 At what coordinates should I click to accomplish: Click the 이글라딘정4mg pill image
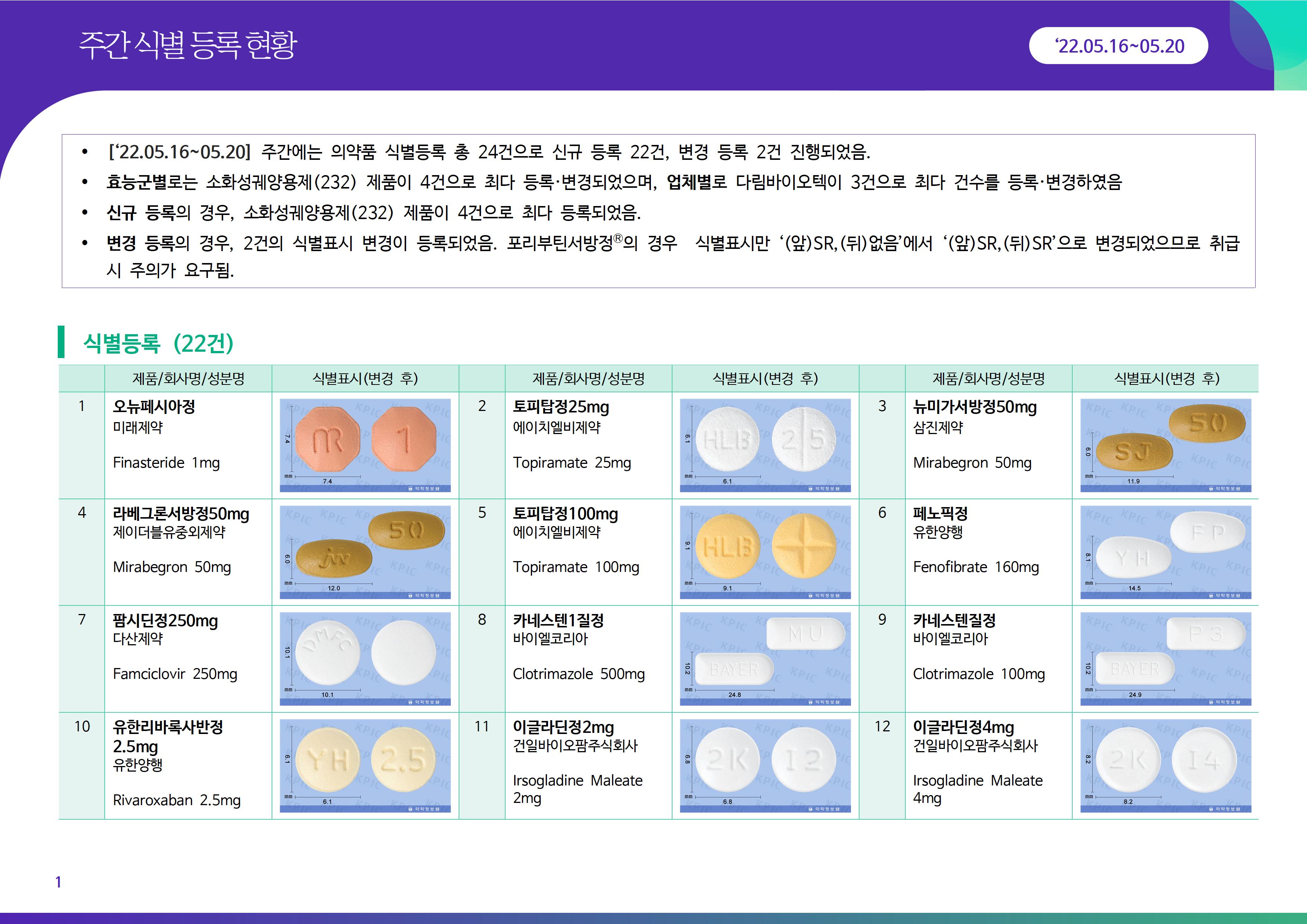click(1165, 765)
